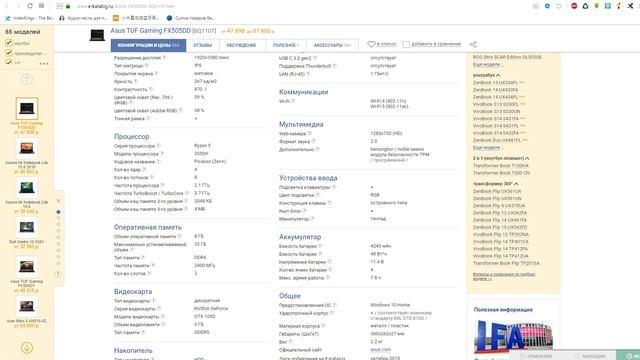640x360 pixels.
Task: Close the side panel with the X icon
Action: [58, 201]
